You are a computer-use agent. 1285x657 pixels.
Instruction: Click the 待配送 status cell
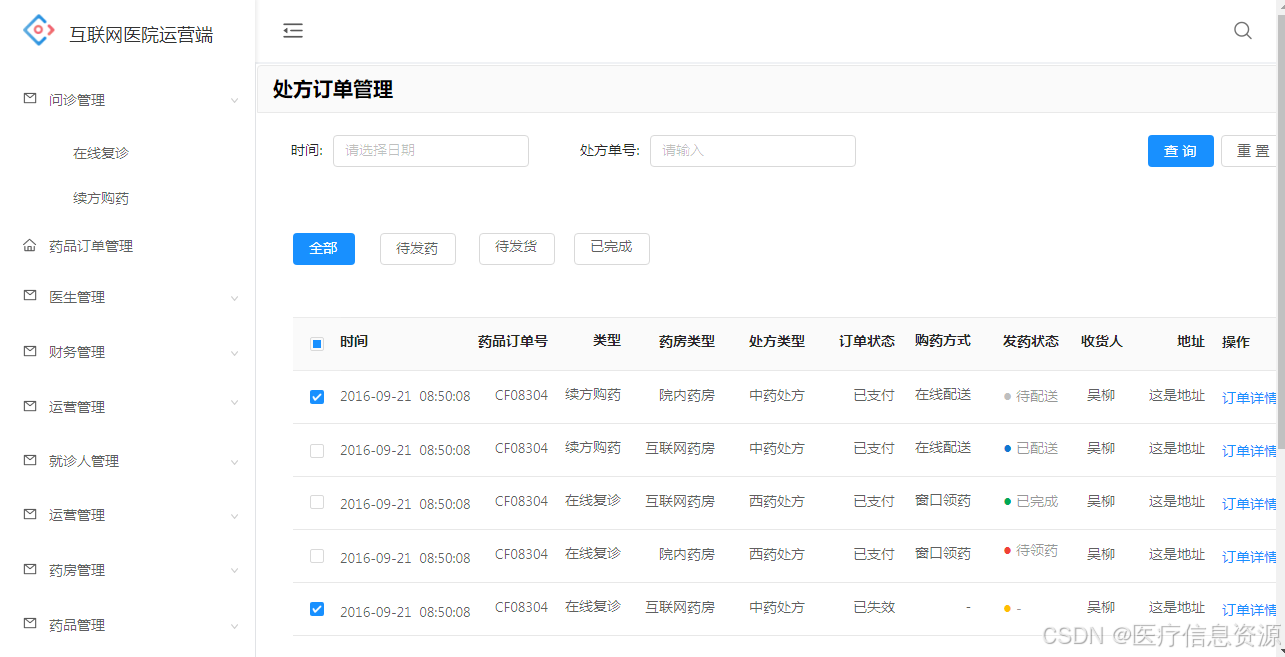(x=1031, y=396)
